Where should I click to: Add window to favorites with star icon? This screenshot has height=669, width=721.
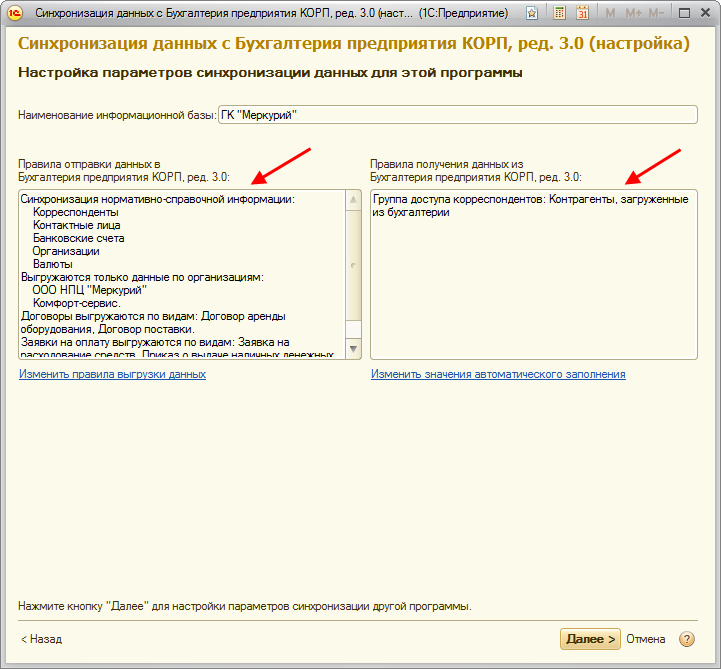[532, 13]
